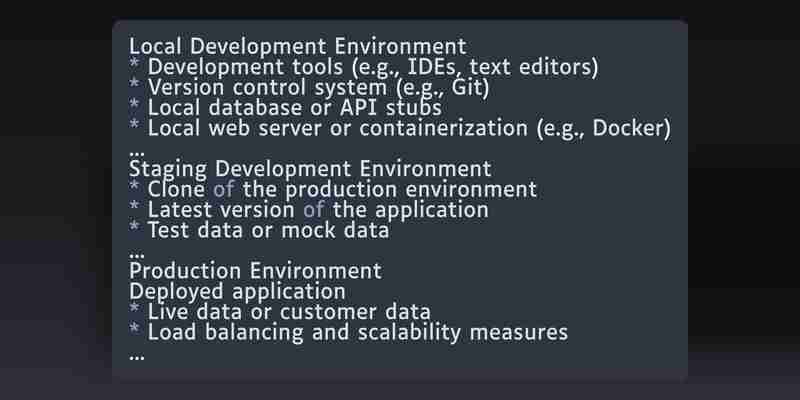Click the ellipsis below the Docker line
The height and width of the screenshot is (400, 800).
point(137,153)
